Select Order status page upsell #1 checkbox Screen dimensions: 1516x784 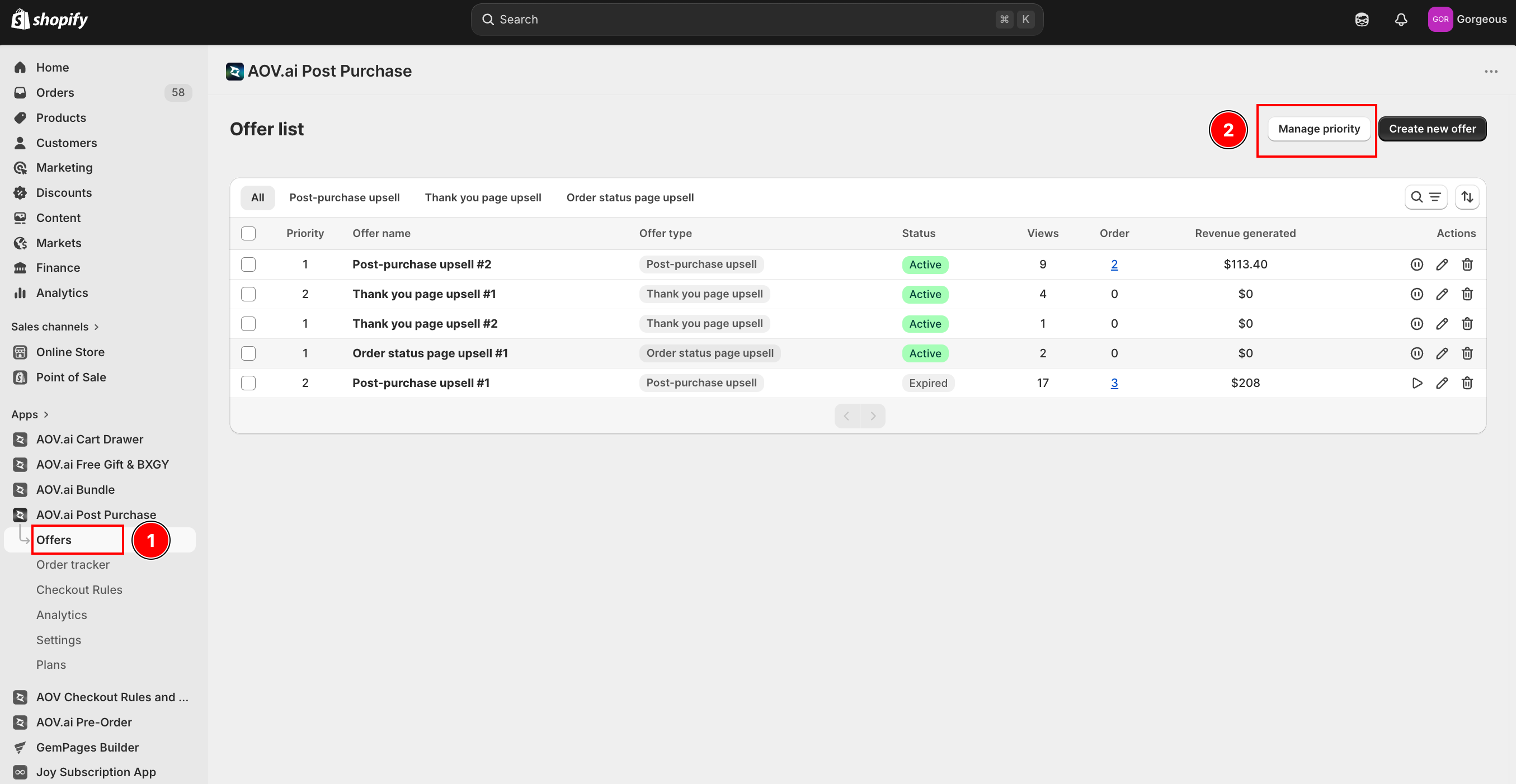click(x=248, y=353)
